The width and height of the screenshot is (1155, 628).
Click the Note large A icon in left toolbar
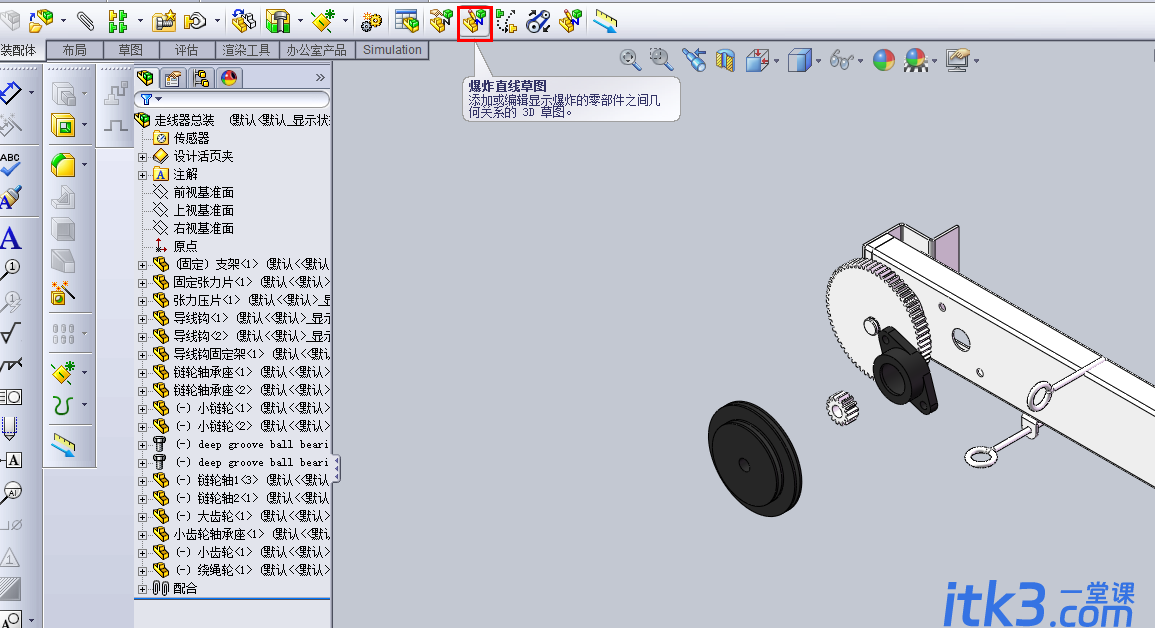click(10, 239)
